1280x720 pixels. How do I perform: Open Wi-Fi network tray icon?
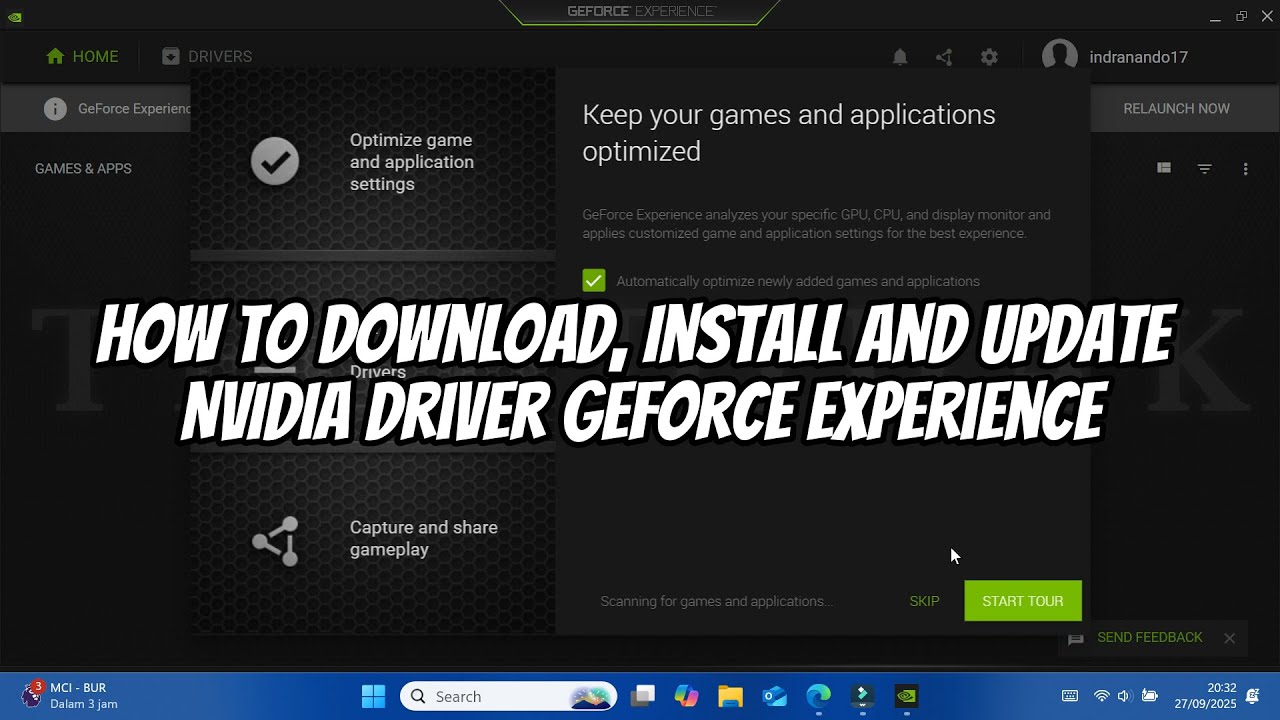(1102, 696)
